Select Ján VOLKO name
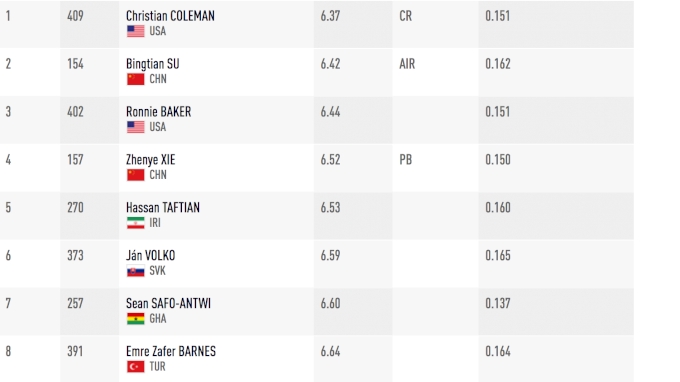Viewport: 680px width, 382px height. [x=150, y=255]
